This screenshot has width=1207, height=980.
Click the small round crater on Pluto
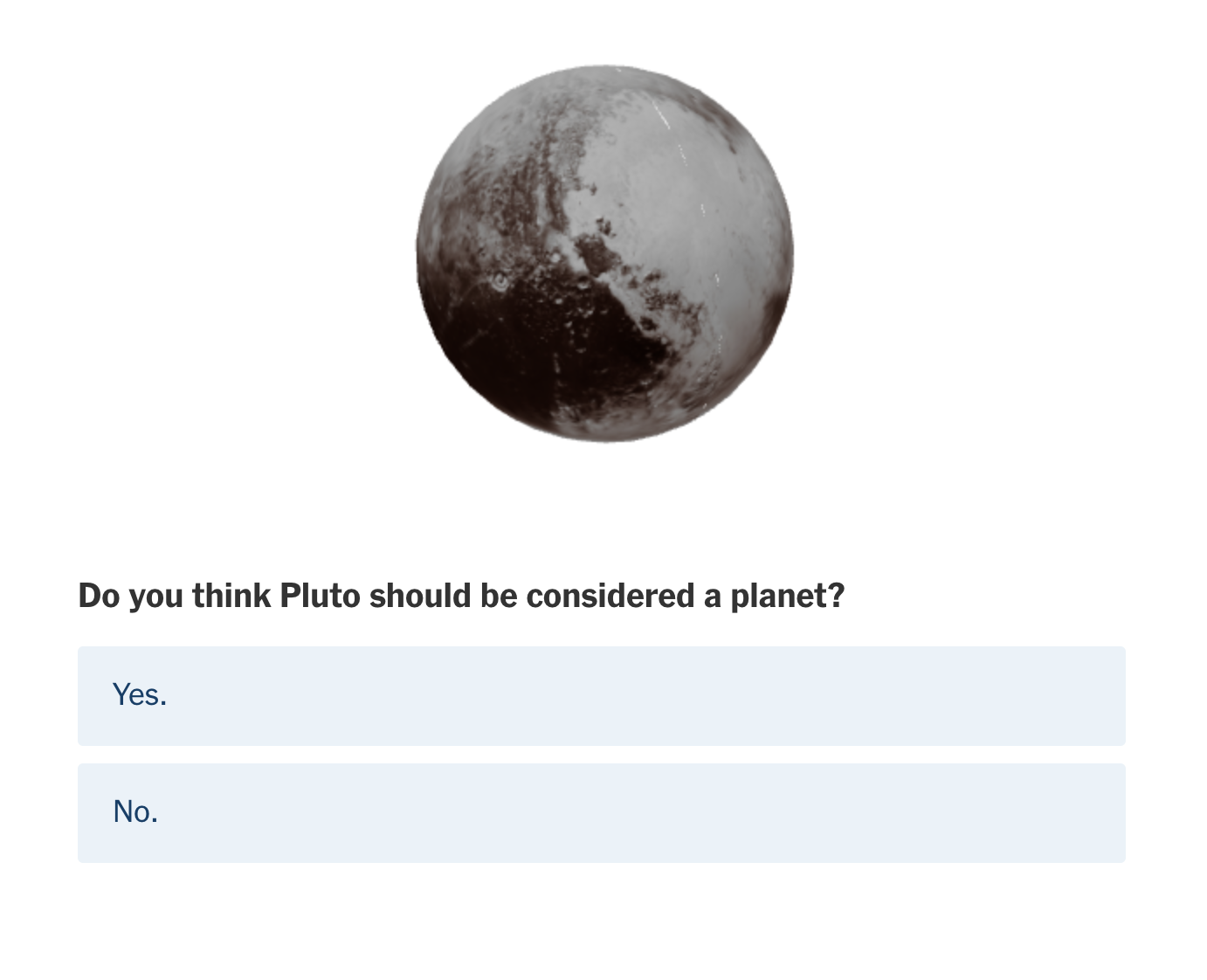coord(500,281)
